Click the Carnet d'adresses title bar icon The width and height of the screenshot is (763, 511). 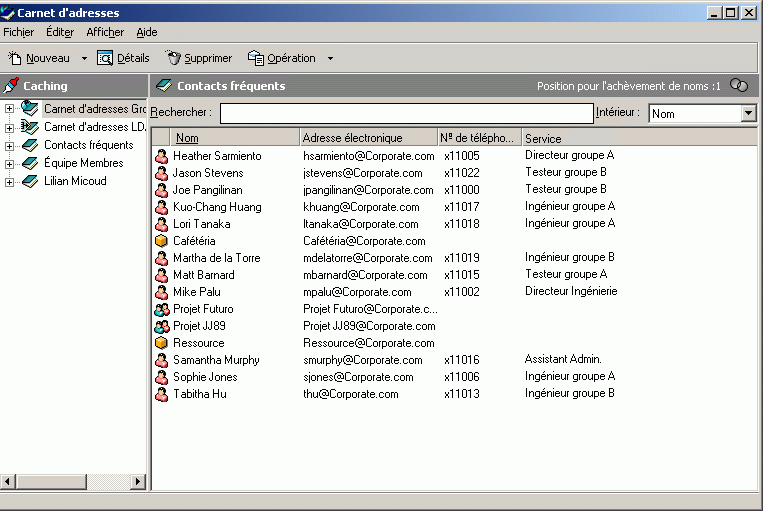(x=8, y=13)
